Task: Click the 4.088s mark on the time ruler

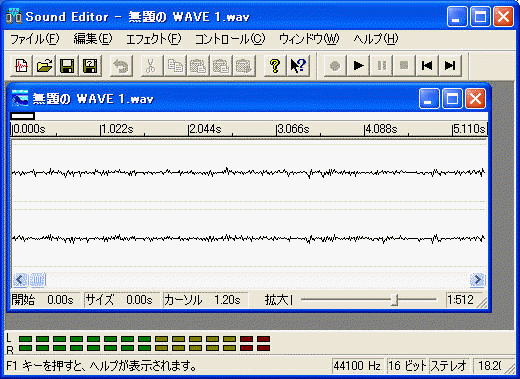Action: click(381, 129)
